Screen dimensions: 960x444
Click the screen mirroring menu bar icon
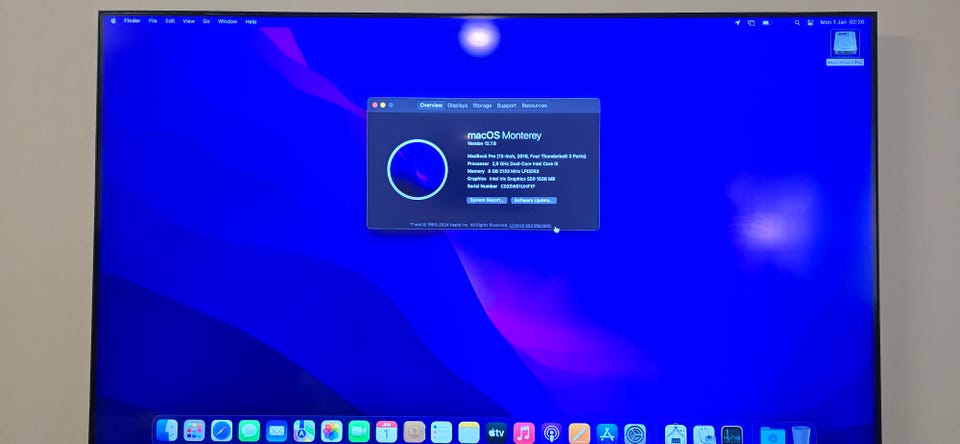tap(751, 23)
